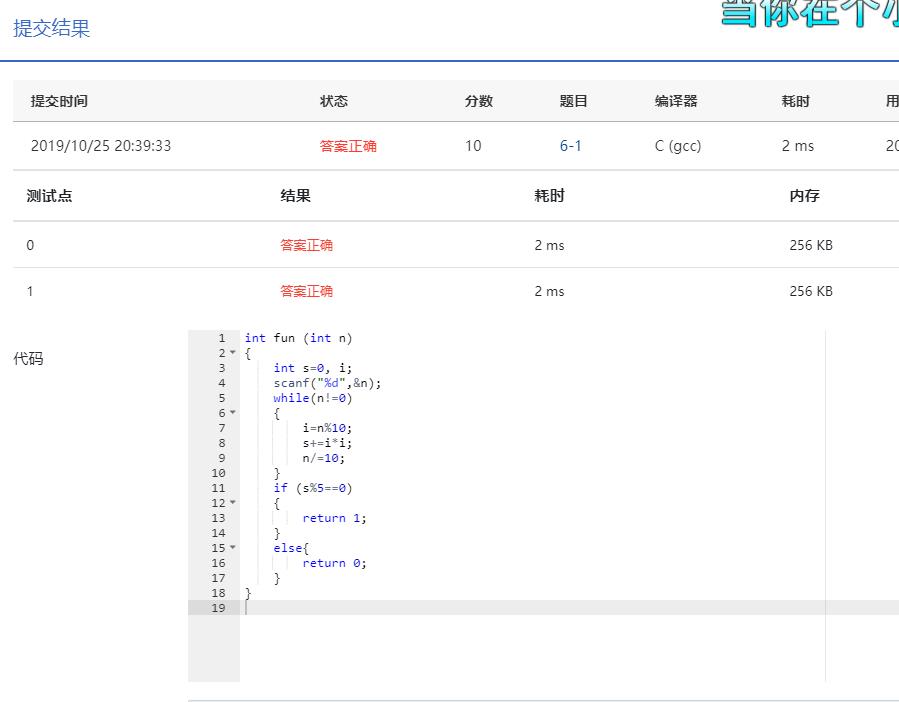Click the 题目 column header
This screenshot has height=702, width=899.
tap(573, 101)
